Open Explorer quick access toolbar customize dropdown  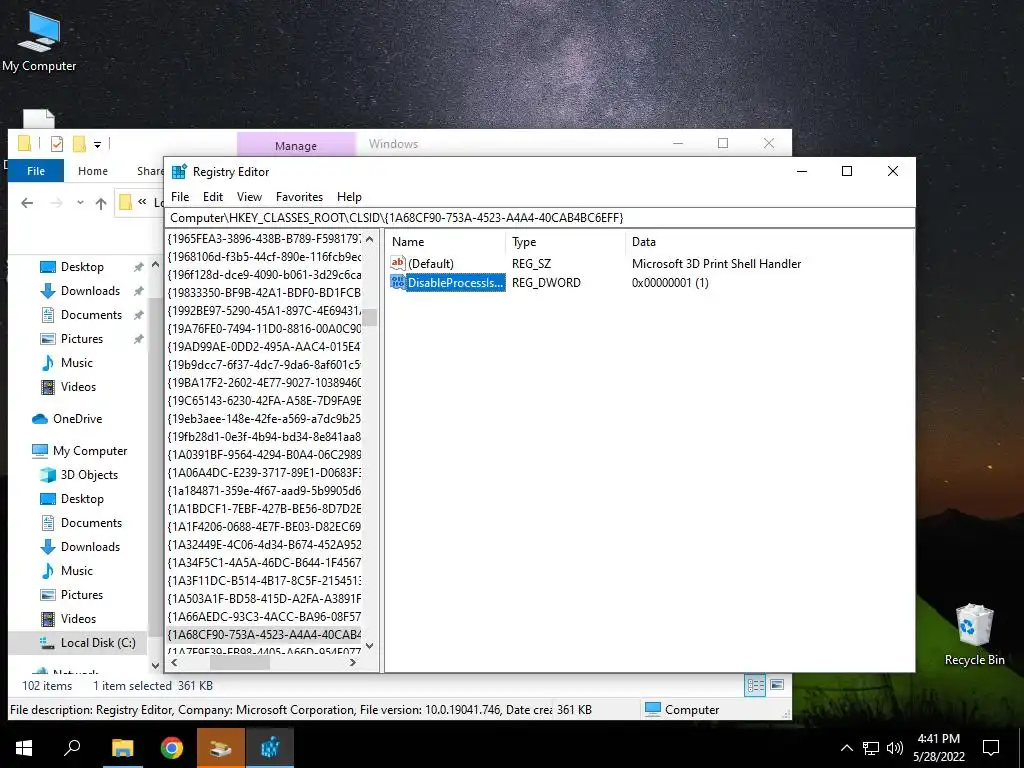pyautogui.click(x=97, y=144)
